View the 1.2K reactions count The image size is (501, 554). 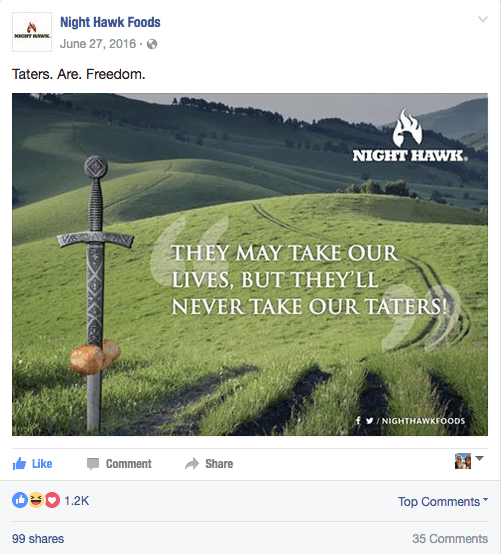coord(77,501)
